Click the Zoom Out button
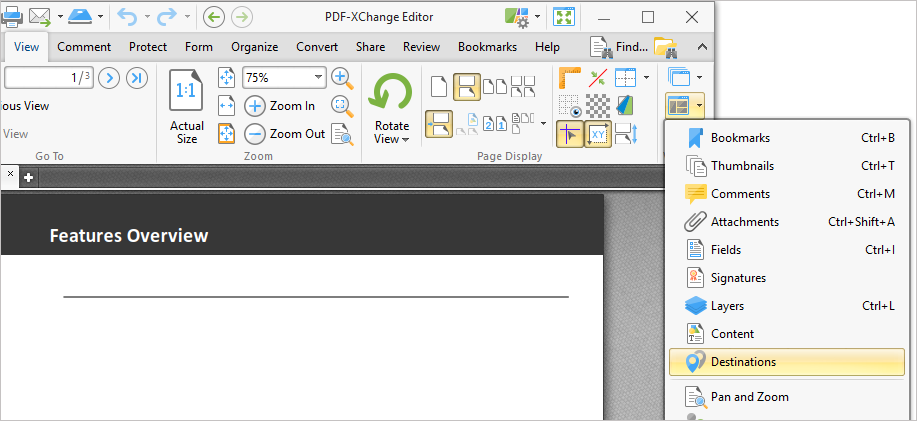Viewport: 917px width, 421px height. (285, 133)
